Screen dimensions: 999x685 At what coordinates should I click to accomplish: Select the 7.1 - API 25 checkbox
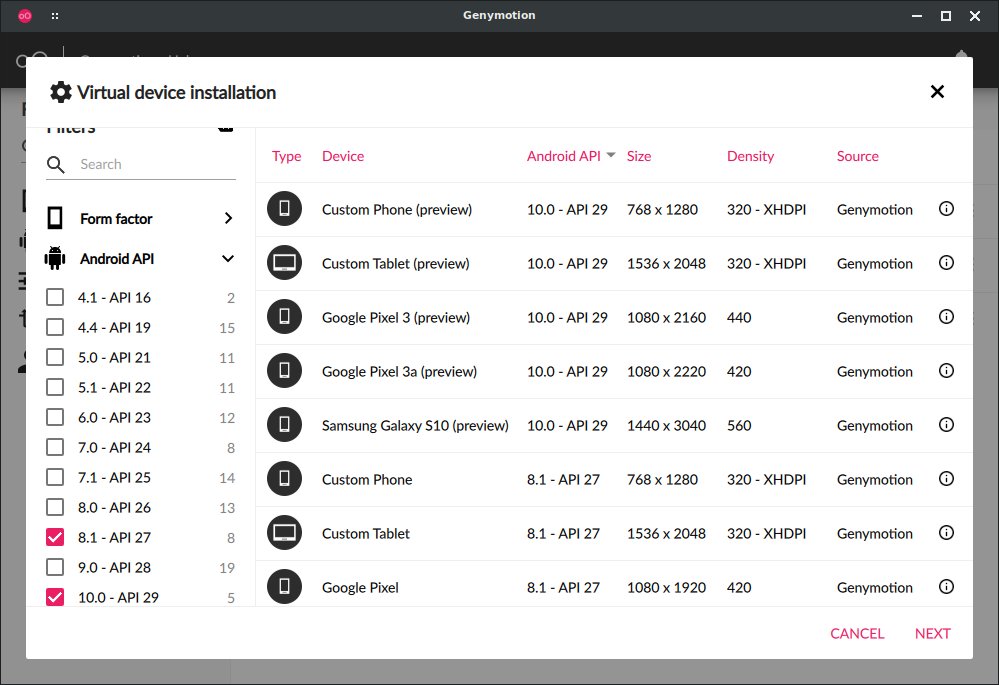coord(55,477)
